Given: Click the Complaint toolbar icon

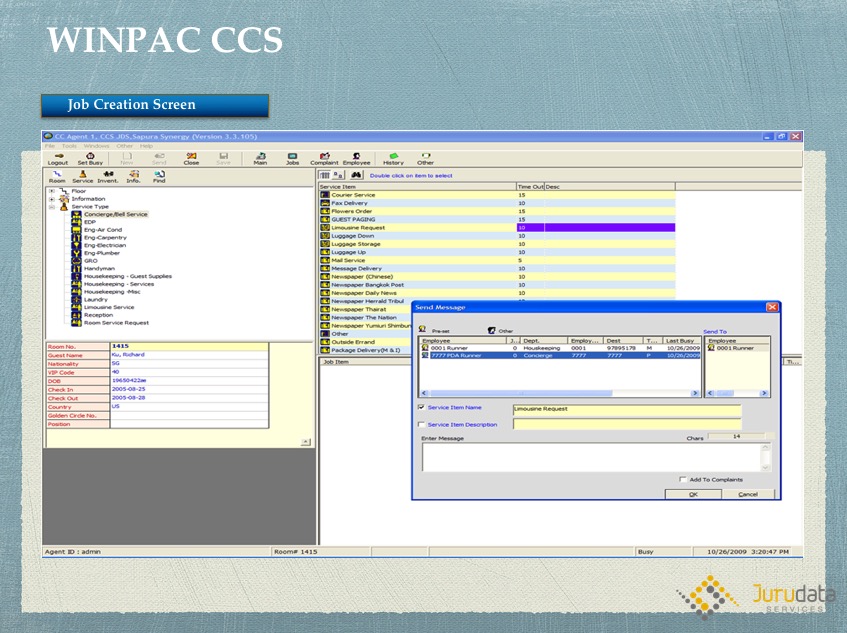Looking at the screenshot, I should click(324, 158).
